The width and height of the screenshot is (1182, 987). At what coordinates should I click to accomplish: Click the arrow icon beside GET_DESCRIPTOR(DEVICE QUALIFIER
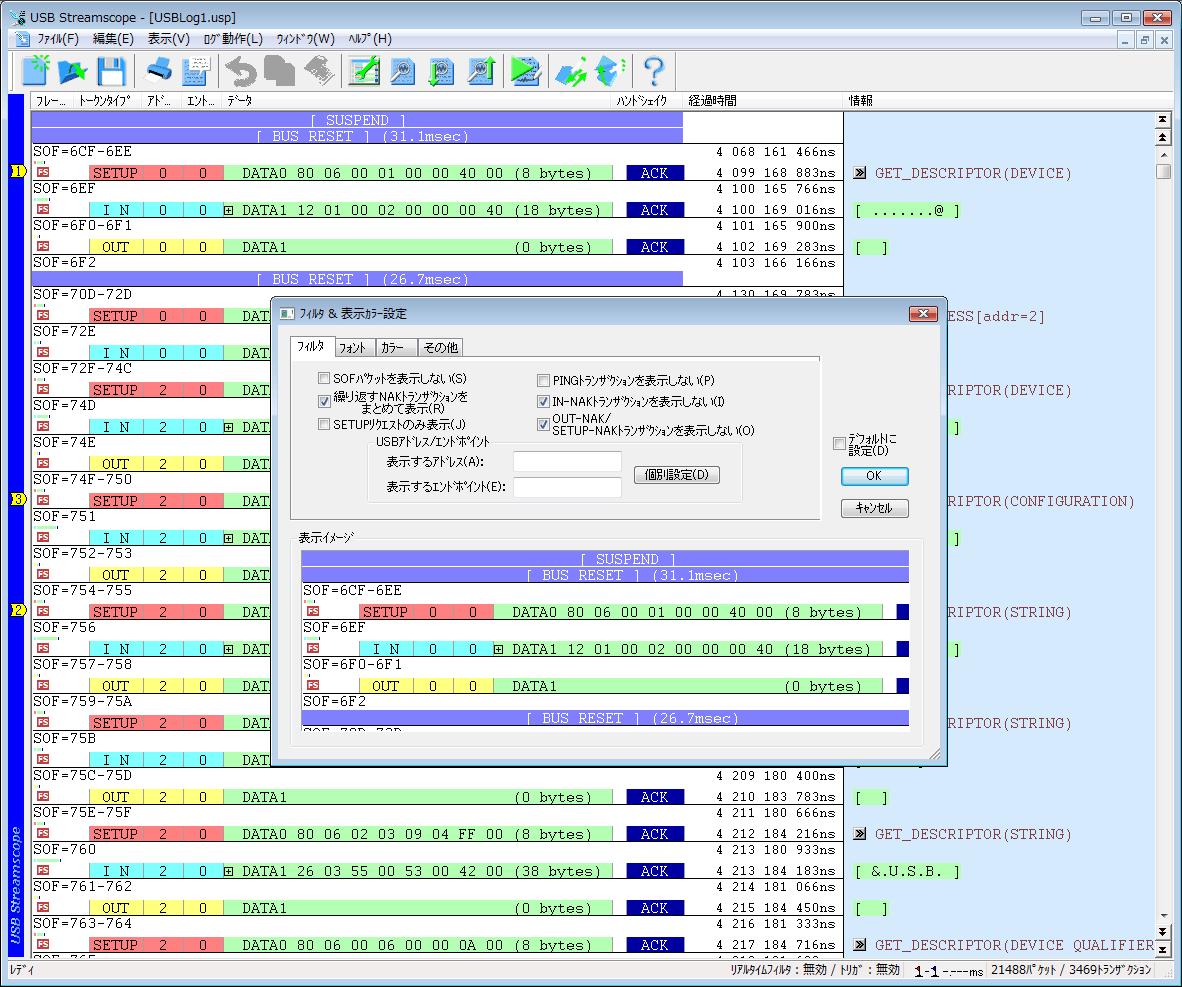[x=859, y=945]
